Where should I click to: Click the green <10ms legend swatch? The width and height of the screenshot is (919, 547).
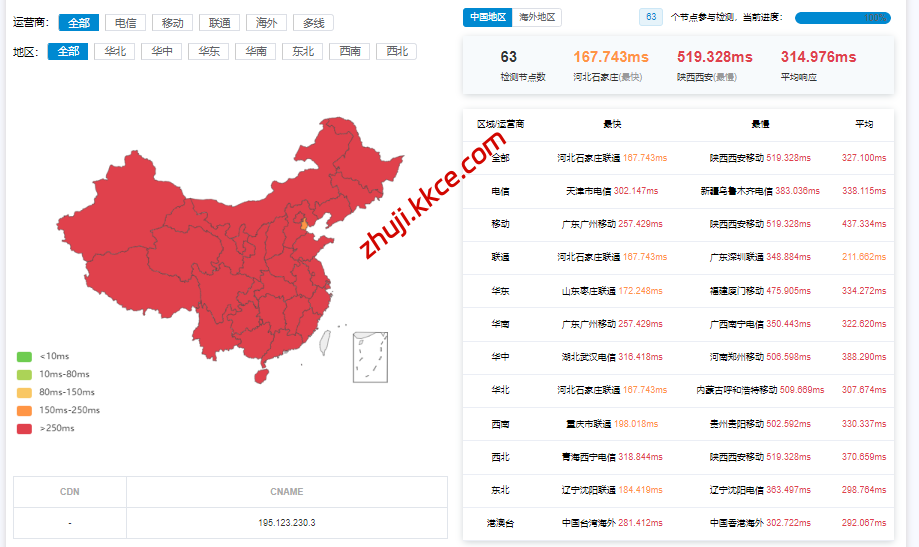pyautogui.click(x=24, y=356)
